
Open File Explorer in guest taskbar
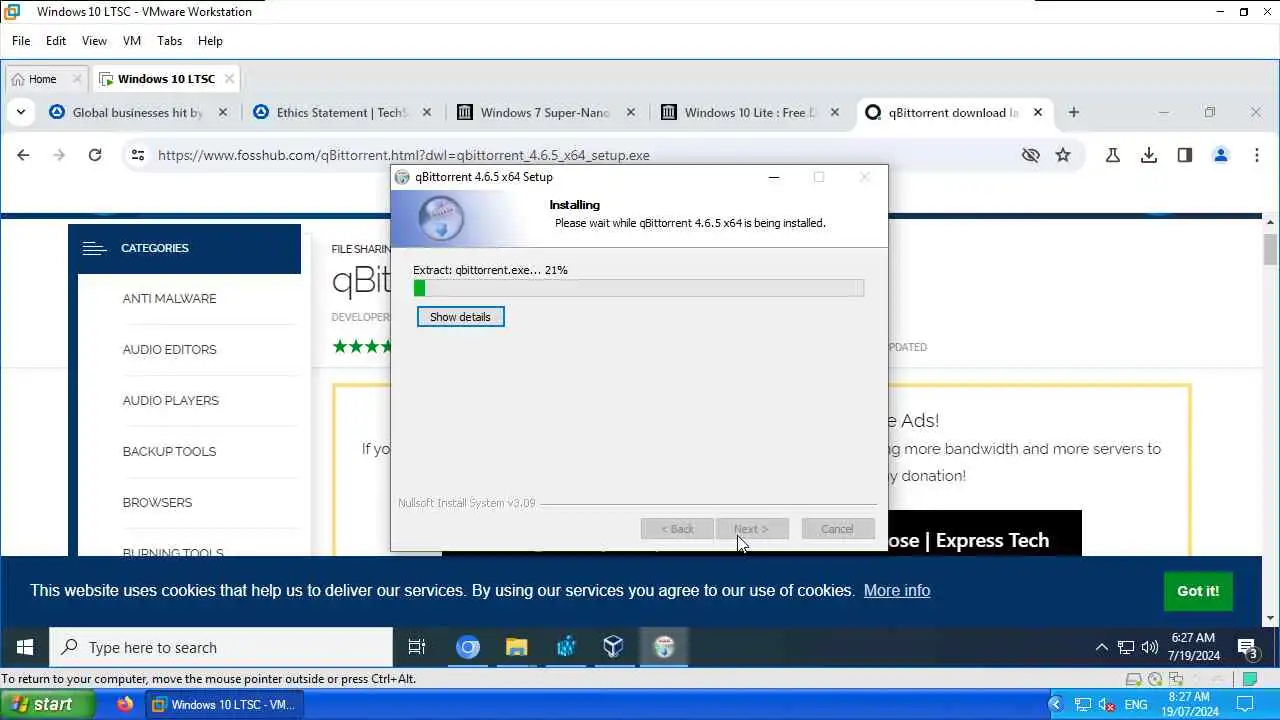[516, 647]
